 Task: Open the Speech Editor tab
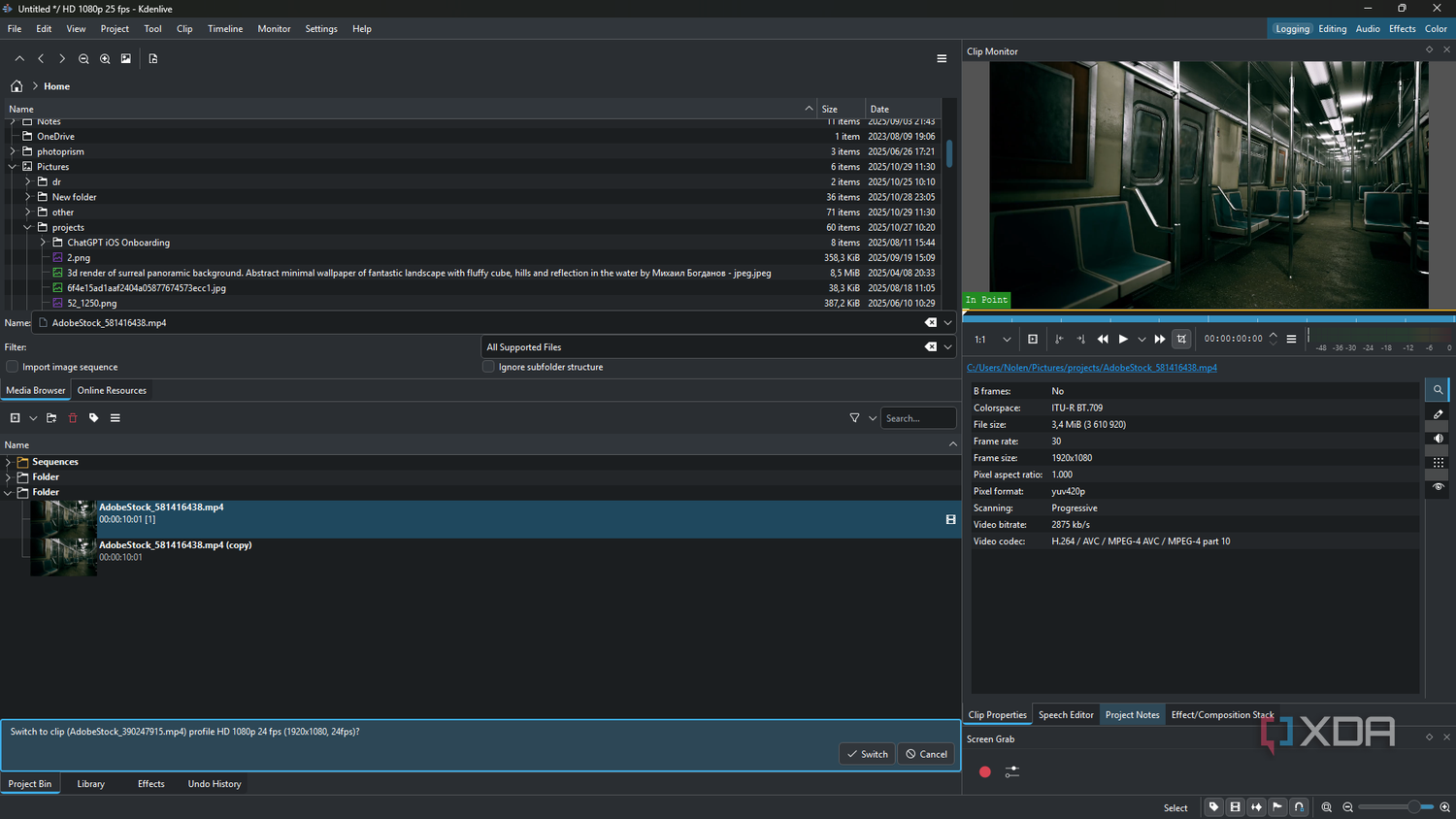[1066, 715]
